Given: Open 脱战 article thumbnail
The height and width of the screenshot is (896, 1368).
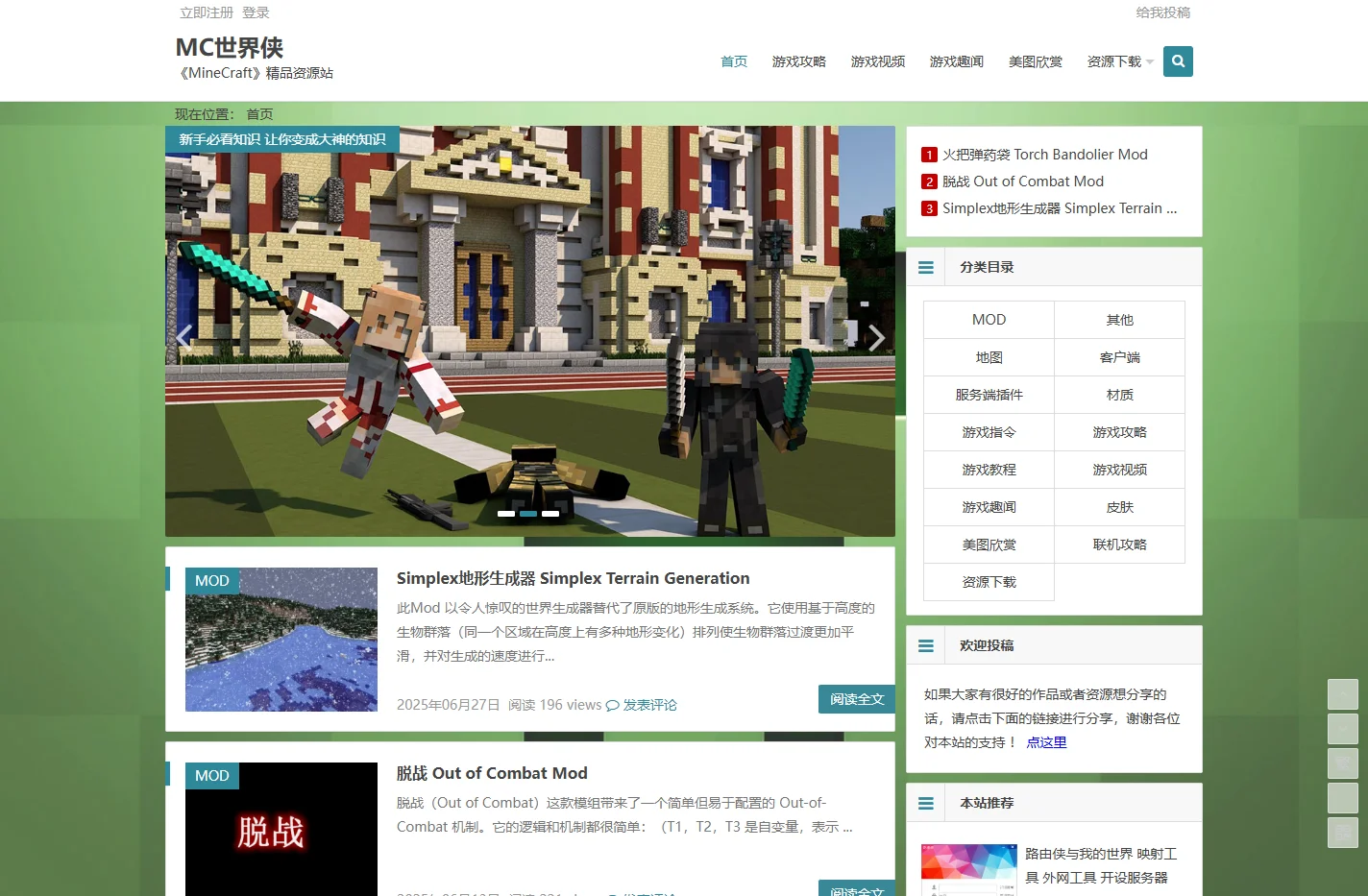Looking at the screenshot, I should [281, 830].
